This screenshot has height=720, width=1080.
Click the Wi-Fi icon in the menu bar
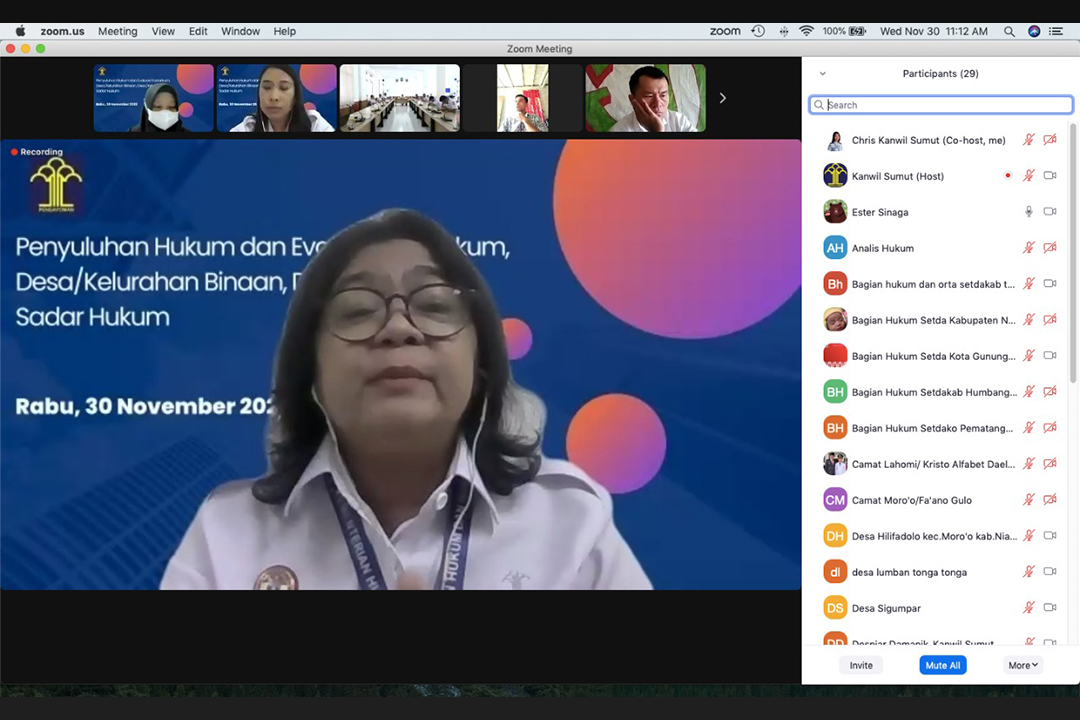click(x=806, y=31)
